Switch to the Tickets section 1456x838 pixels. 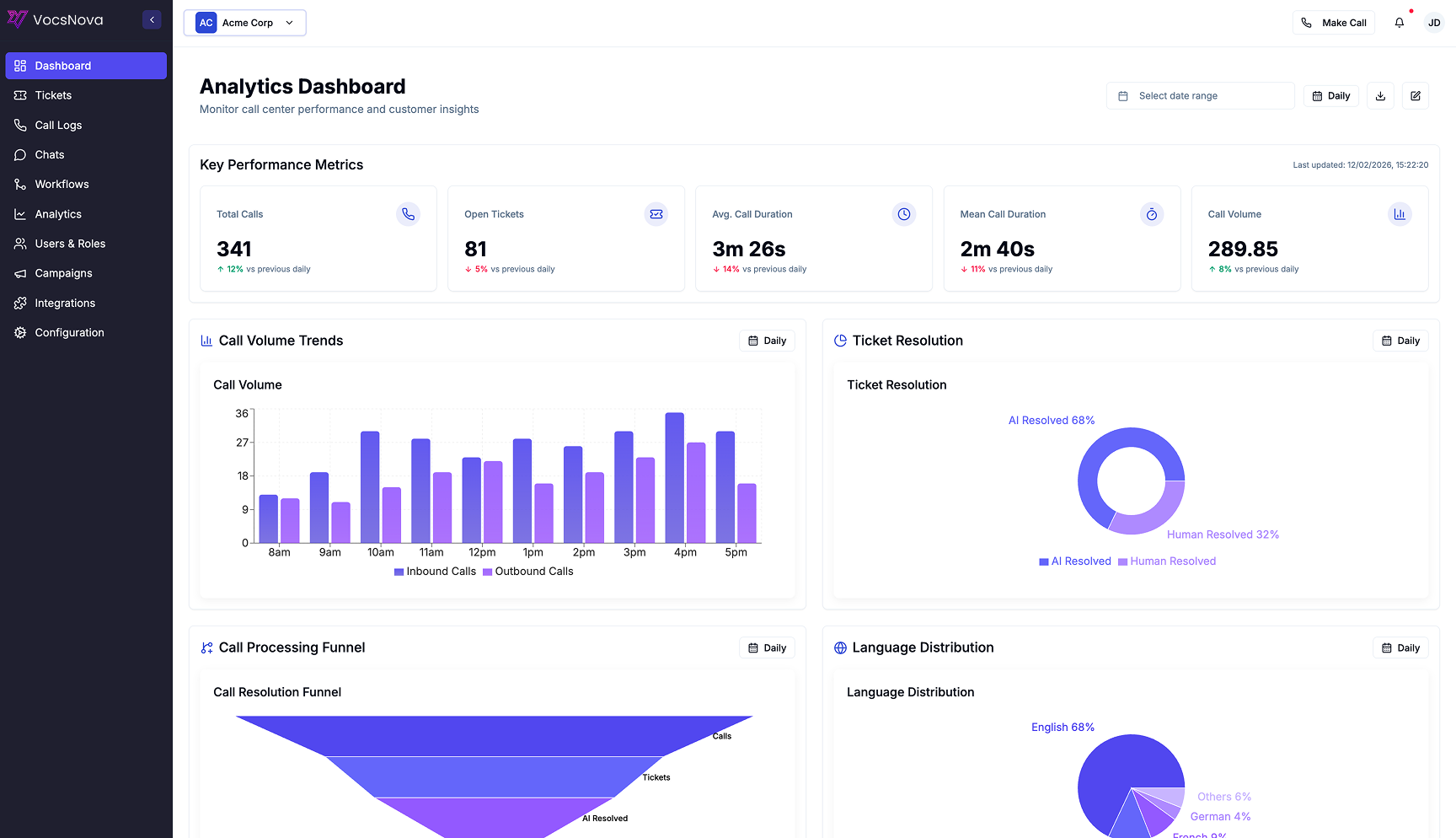(52, 95)
